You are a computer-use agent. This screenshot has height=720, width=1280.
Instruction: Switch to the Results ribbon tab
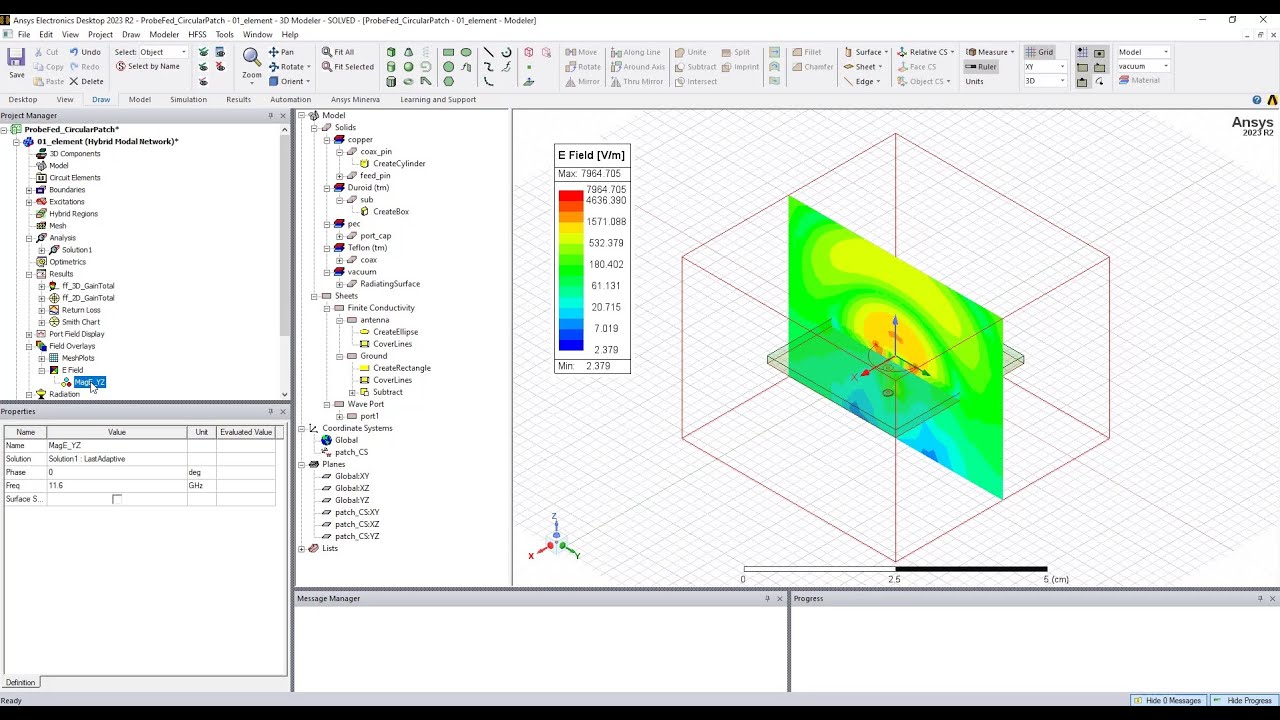pos(238,100)
